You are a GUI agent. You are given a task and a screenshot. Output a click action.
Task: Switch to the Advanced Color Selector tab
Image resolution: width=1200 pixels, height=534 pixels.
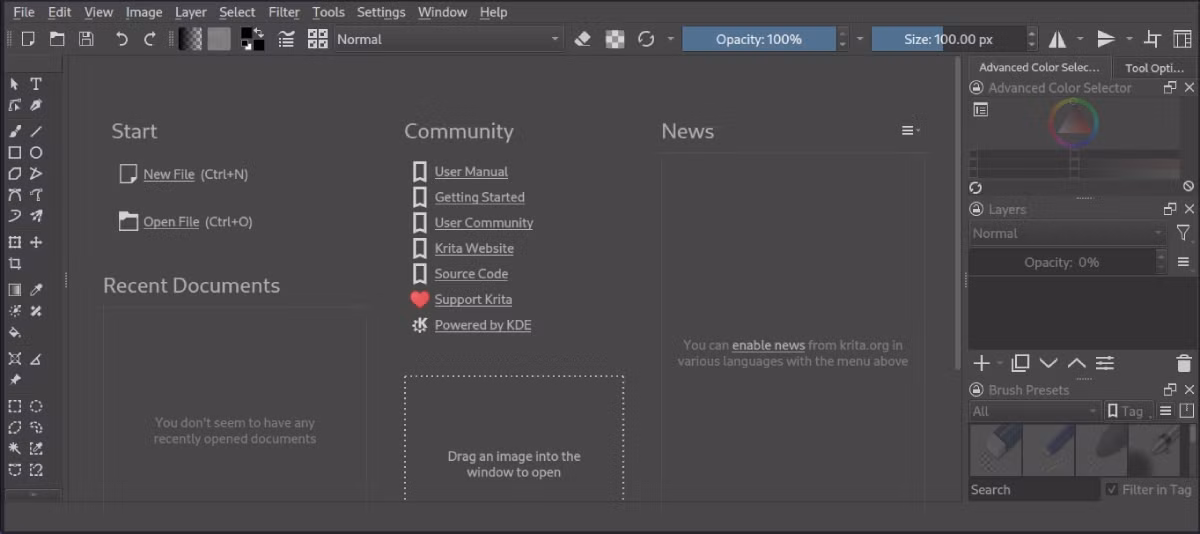[1038, 68]
